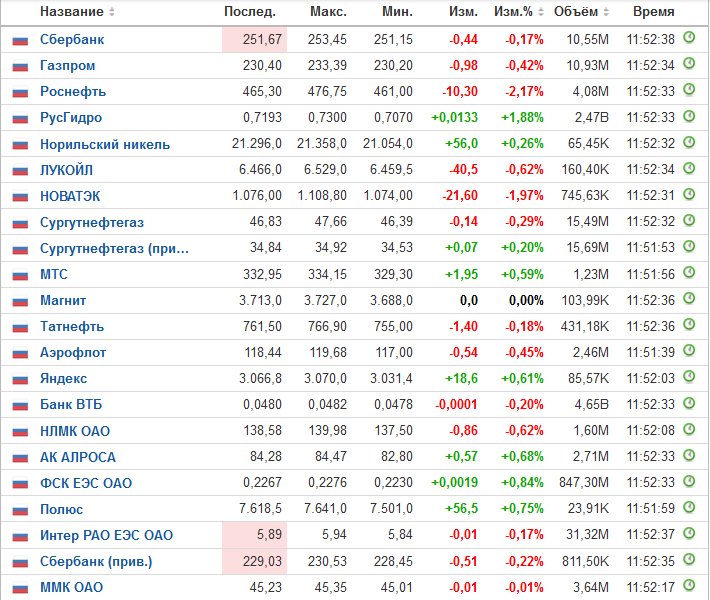Click the Мин. column header
This screenshot has height=600, width=710.
coord(398,12)
